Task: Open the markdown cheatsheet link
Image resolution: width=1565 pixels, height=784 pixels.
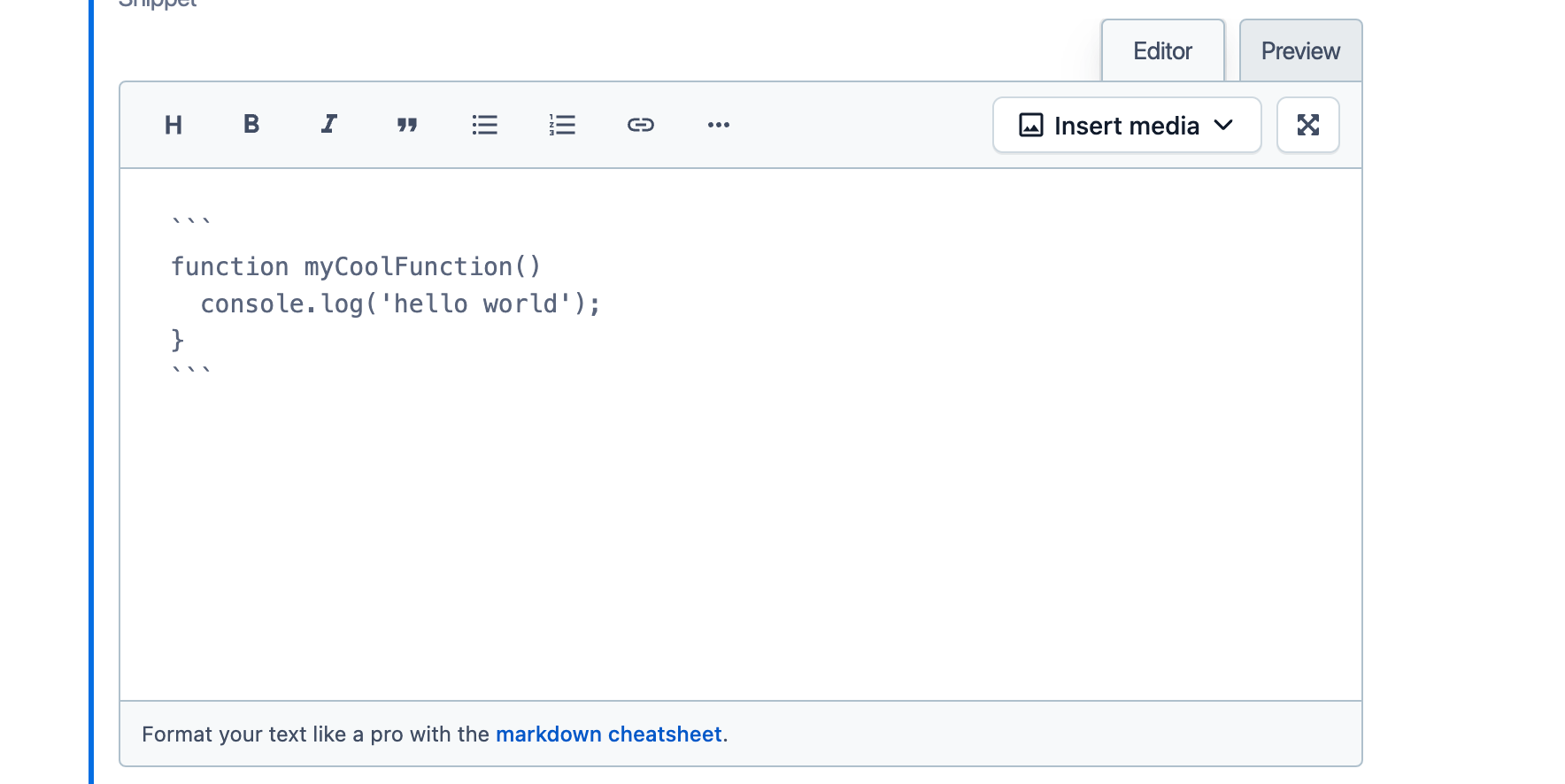Action: [x=609, y=734]
